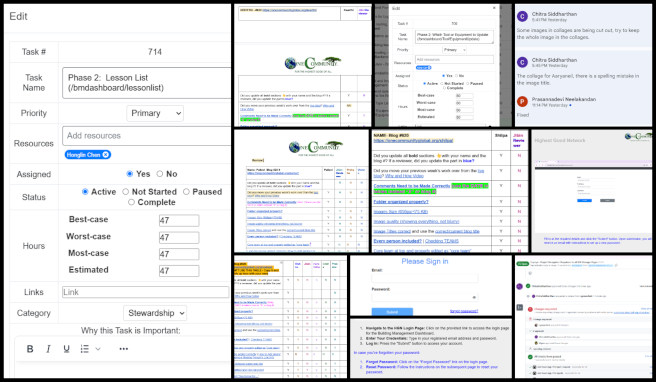
Task: Click the Worst-case hours field showing 47
Action: point(179,237)
